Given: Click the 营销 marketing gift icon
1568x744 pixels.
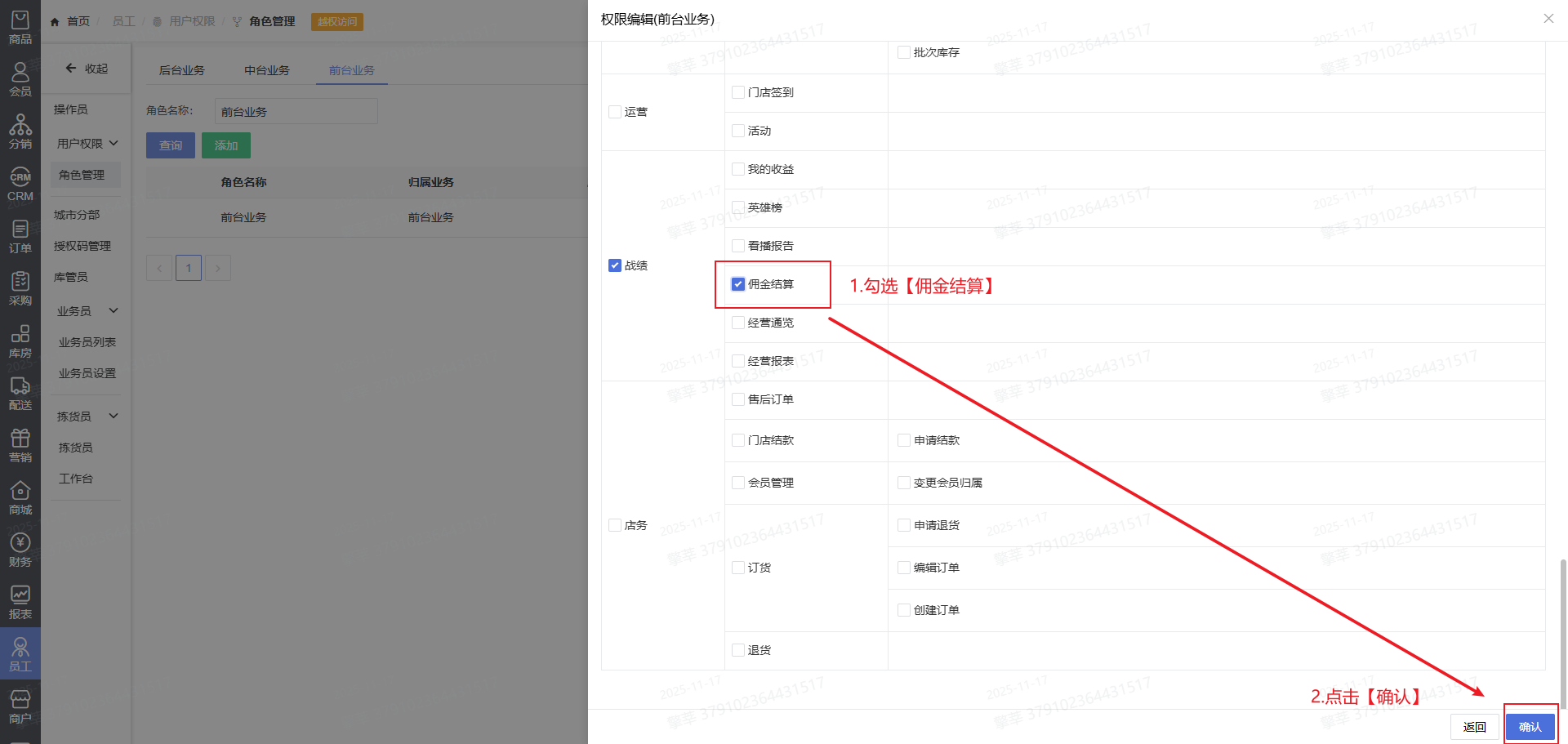Looking at the screenshot, I should [x=20, y=445].
